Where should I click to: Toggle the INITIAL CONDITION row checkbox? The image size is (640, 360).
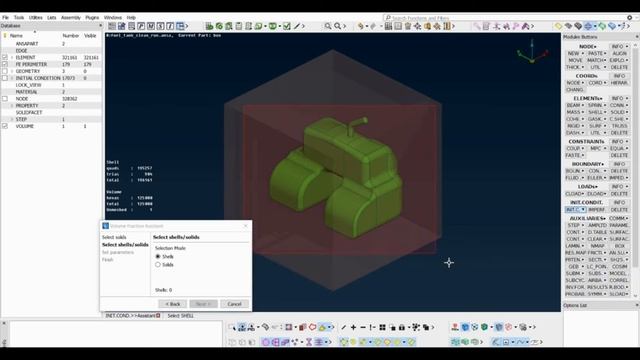[5, 78]
